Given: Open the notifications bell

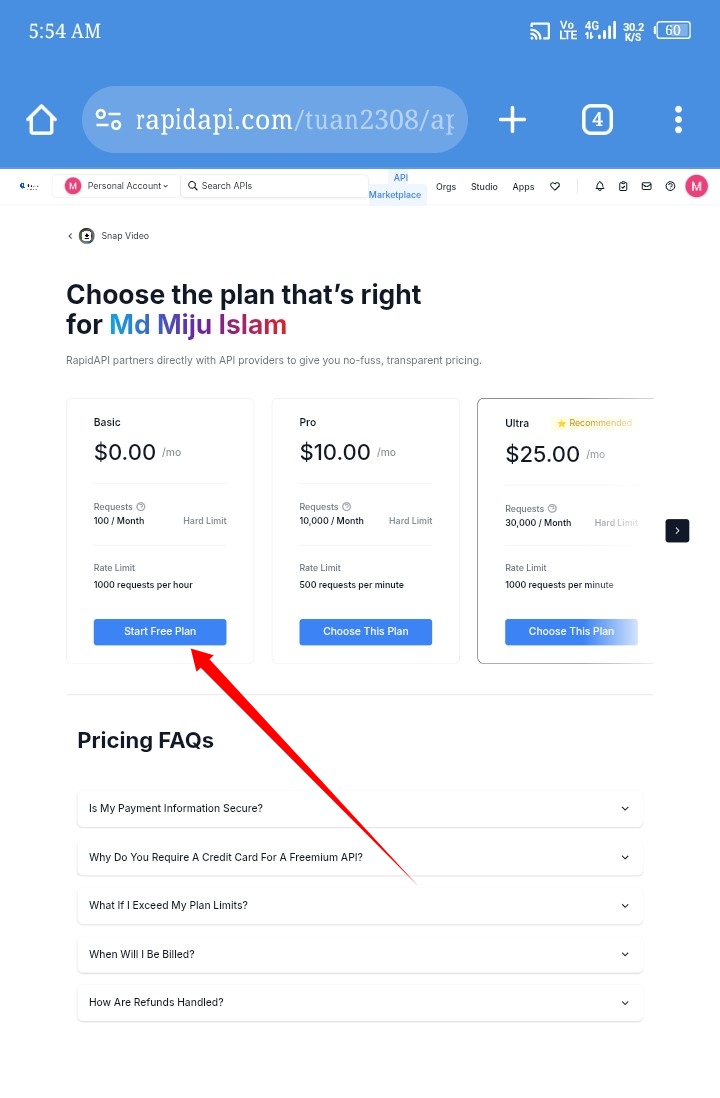Looking at the screenshot, I should point(600,186).
